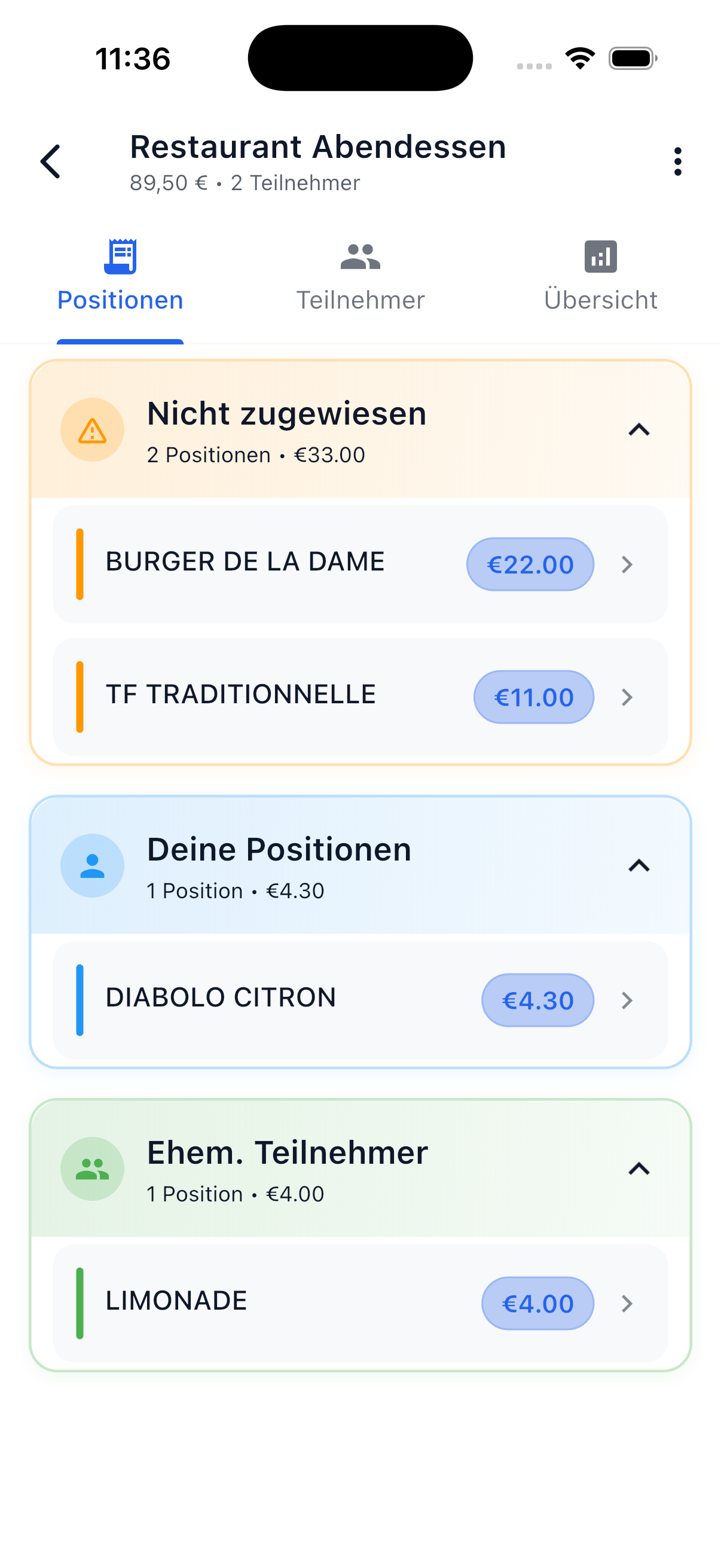Collapse the Nicht zugewiesen section
Viewport: 721px width, 1568px height.
pyautogui.click(x=639, y=431)
